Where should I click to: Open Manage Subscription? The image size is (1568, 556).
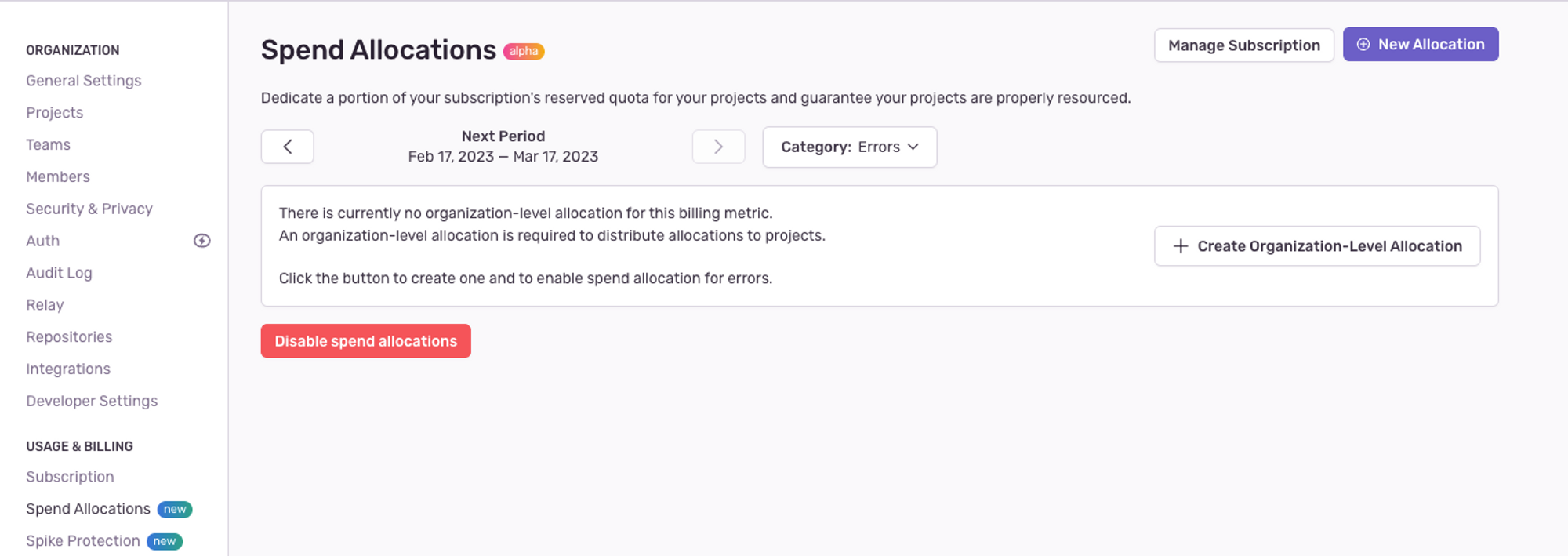coord(1243,45)
